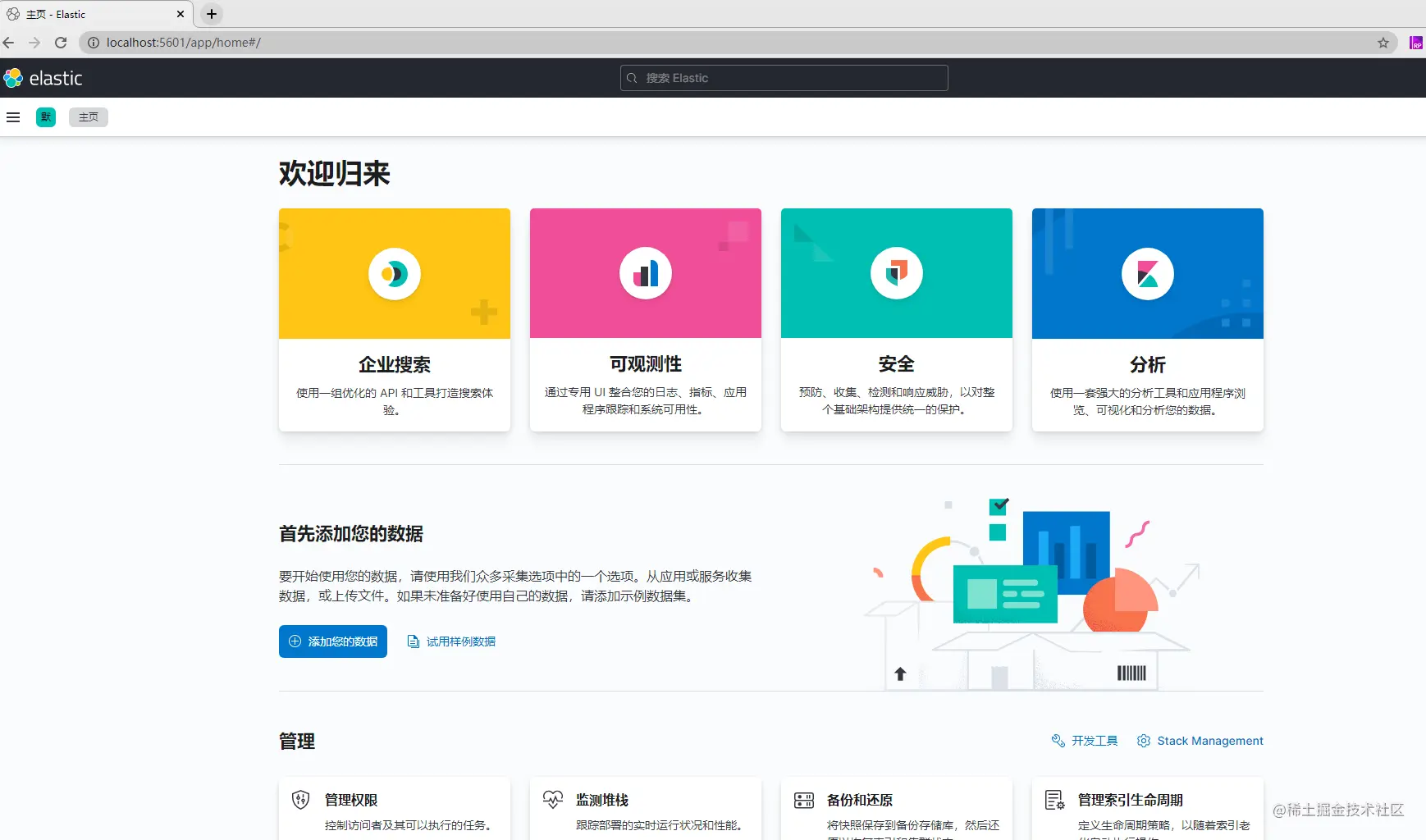Click the Security shield icon
Viewport: 1426px width, 840px height.
tap(897, 273)
